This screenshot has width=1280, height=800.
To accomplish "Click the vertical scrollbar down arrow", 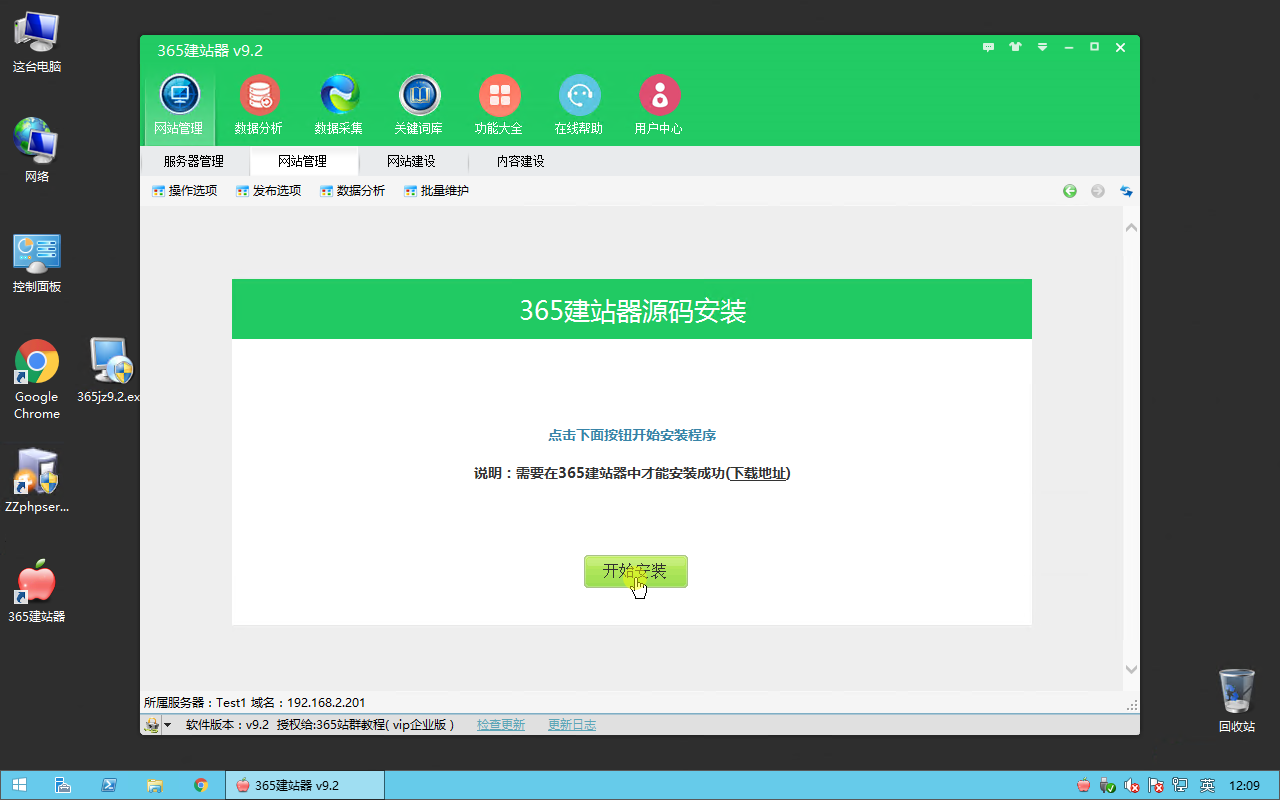I will coord(1131,669).
